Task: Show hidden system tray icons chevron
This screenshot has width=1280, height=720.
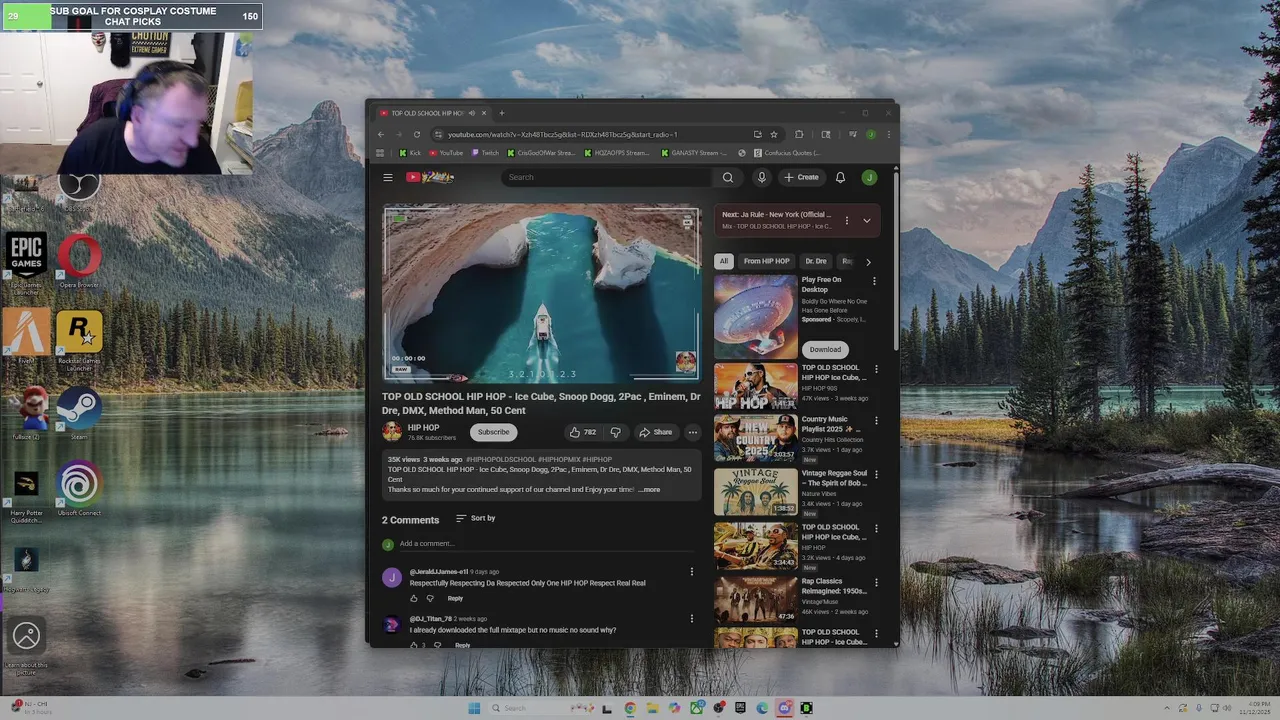Action: pos(1167,708)
